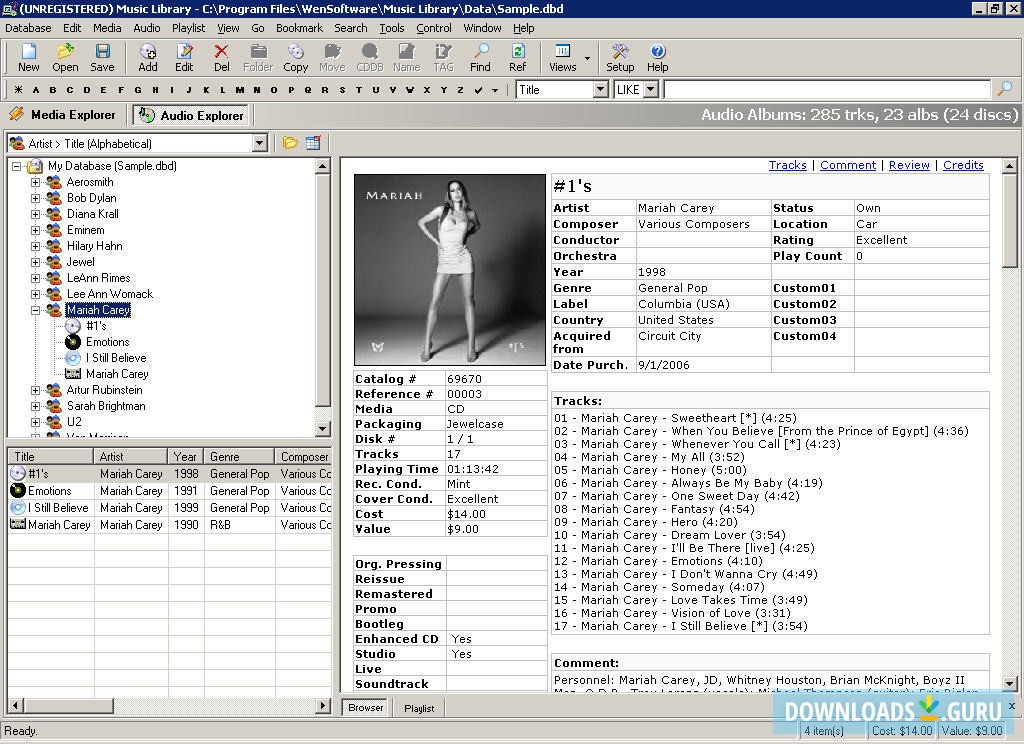Image resolution: width=1024 pixels, height=744 pixels.
Task: Open the Bookmark menu
Action: coord(299,28)
